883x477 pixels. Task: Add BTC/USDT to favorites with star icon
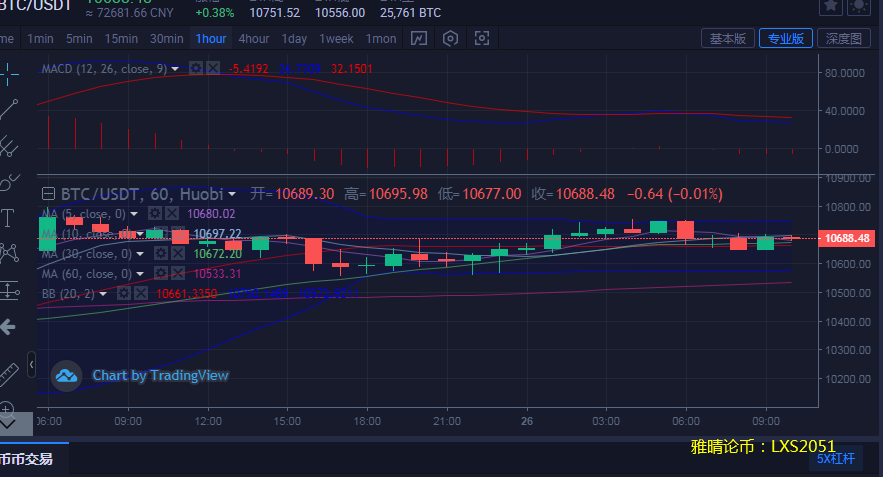pyautogui.click(x=831, y=6)
